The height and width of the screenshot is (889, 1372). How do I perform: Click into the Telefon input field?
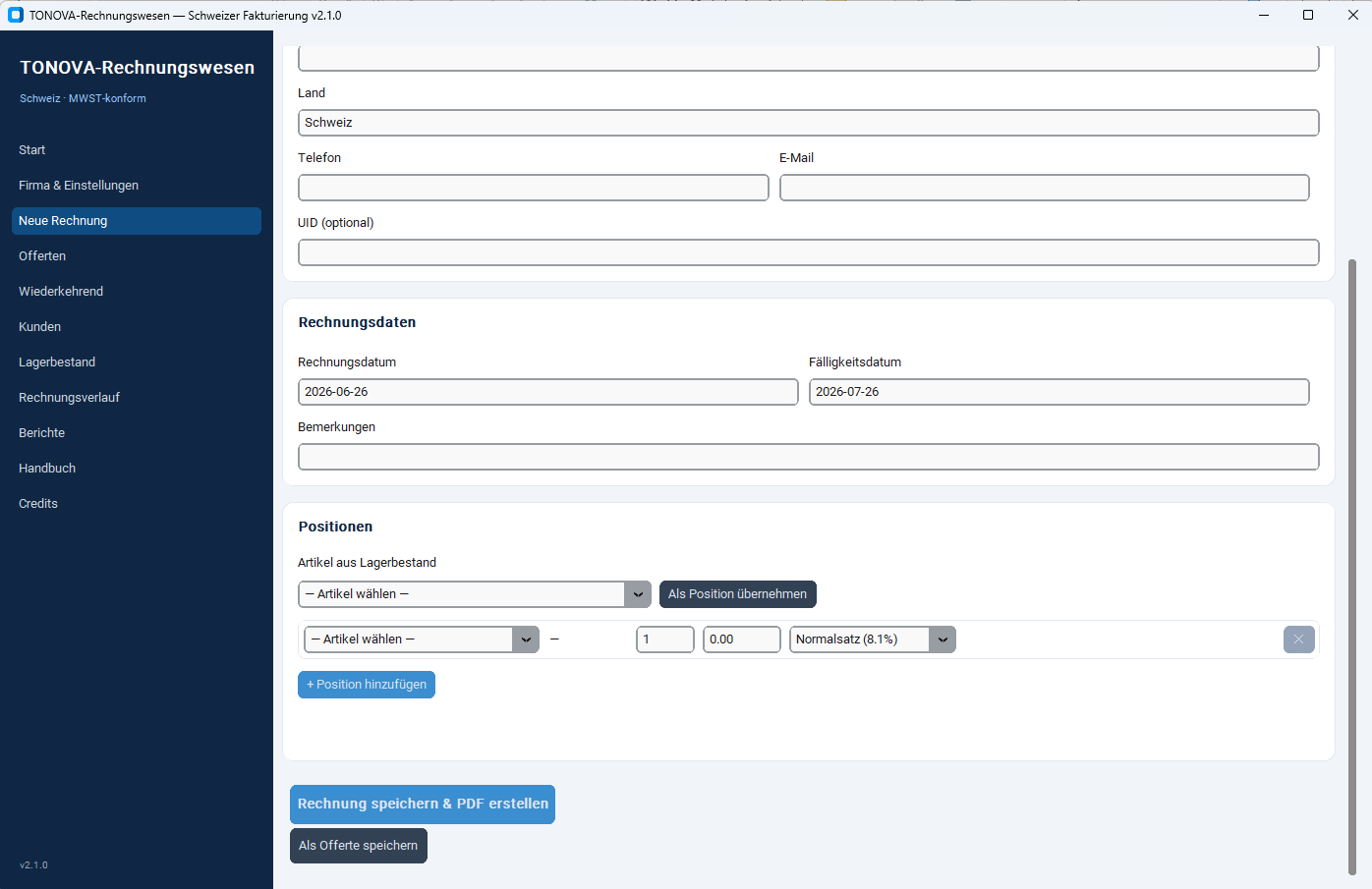(x=534, y=188)
